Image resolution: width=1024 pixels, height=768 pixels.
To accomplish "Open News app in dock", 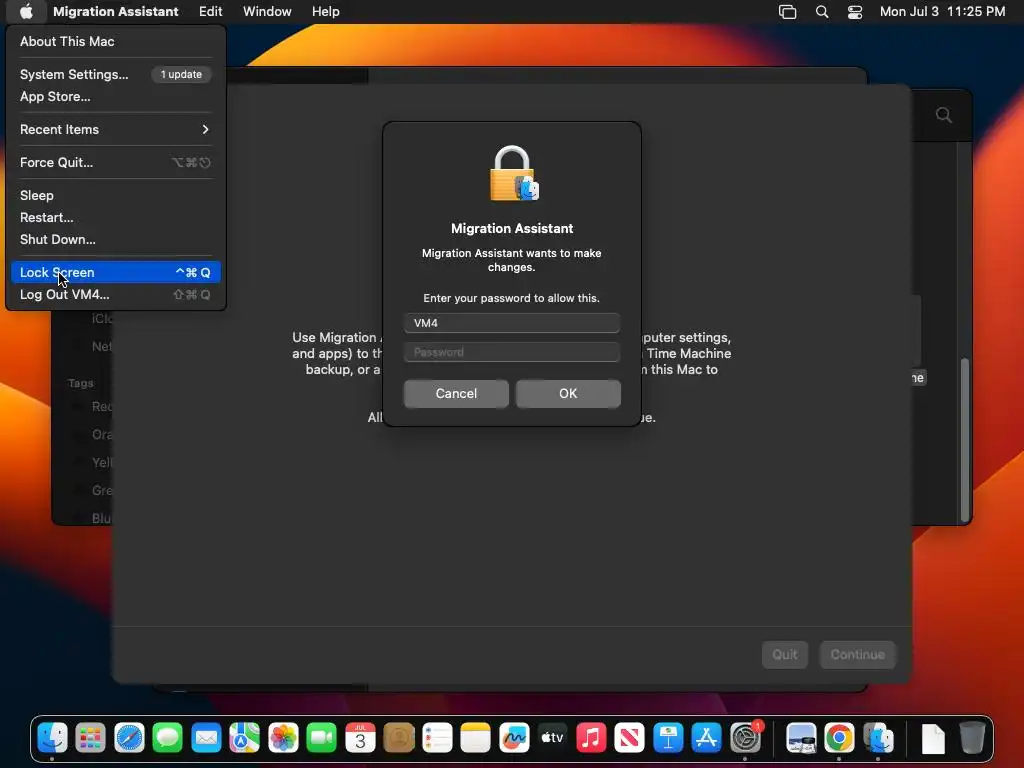I will point(630,738).
